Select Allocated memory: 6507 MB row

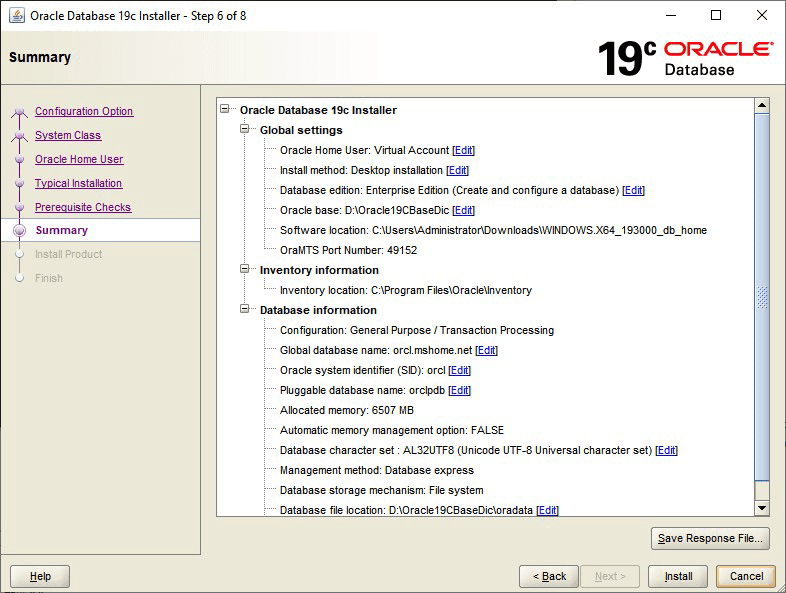[347, 411]
